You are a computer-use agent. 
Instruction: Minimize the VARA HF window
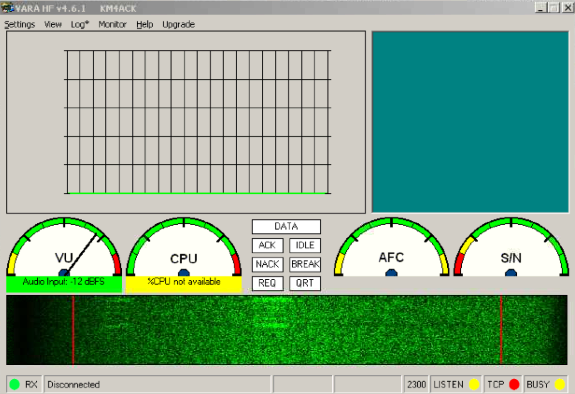click(541, 7)
